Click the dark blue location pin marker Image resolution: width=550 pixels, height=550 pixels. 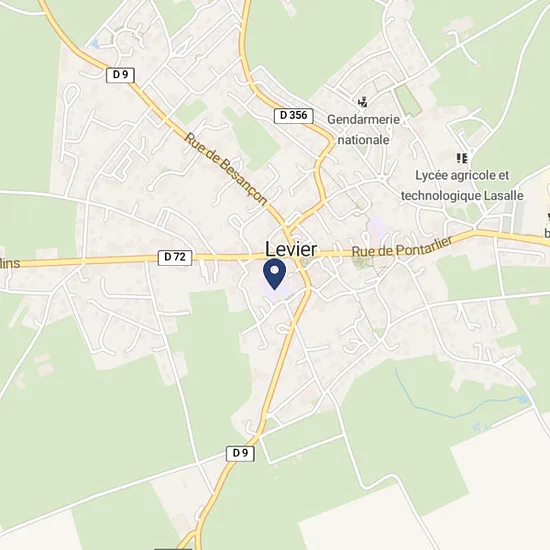click(x=275, y=274)
